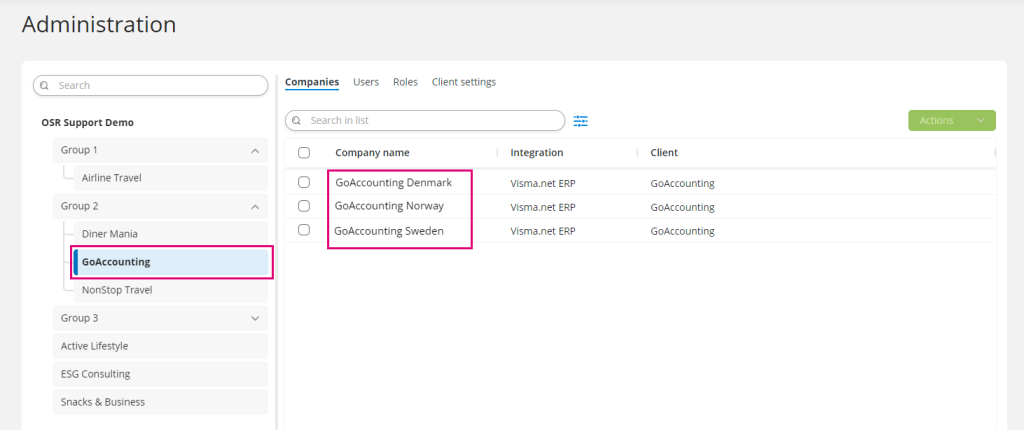Image resolution: width=1024 pixels, height=430 pixels.
Task: Open the list filter settings icon
Action: tap(581, 121)
